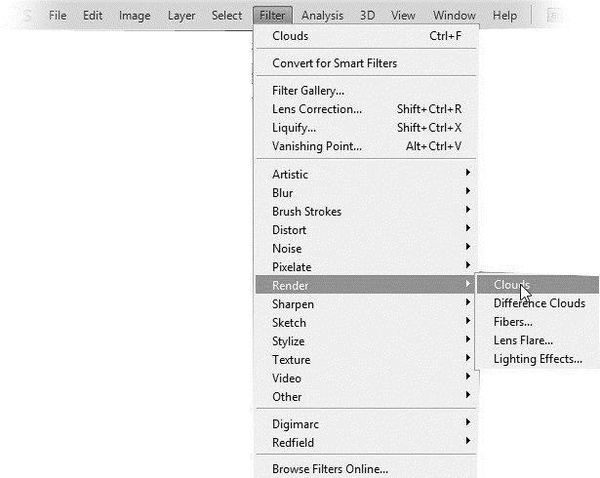Image resolution: width=600 pixels, height=478 pixels.
Task: Open the Layer menu
Action: pyautogui.click(x=181, y=16)
